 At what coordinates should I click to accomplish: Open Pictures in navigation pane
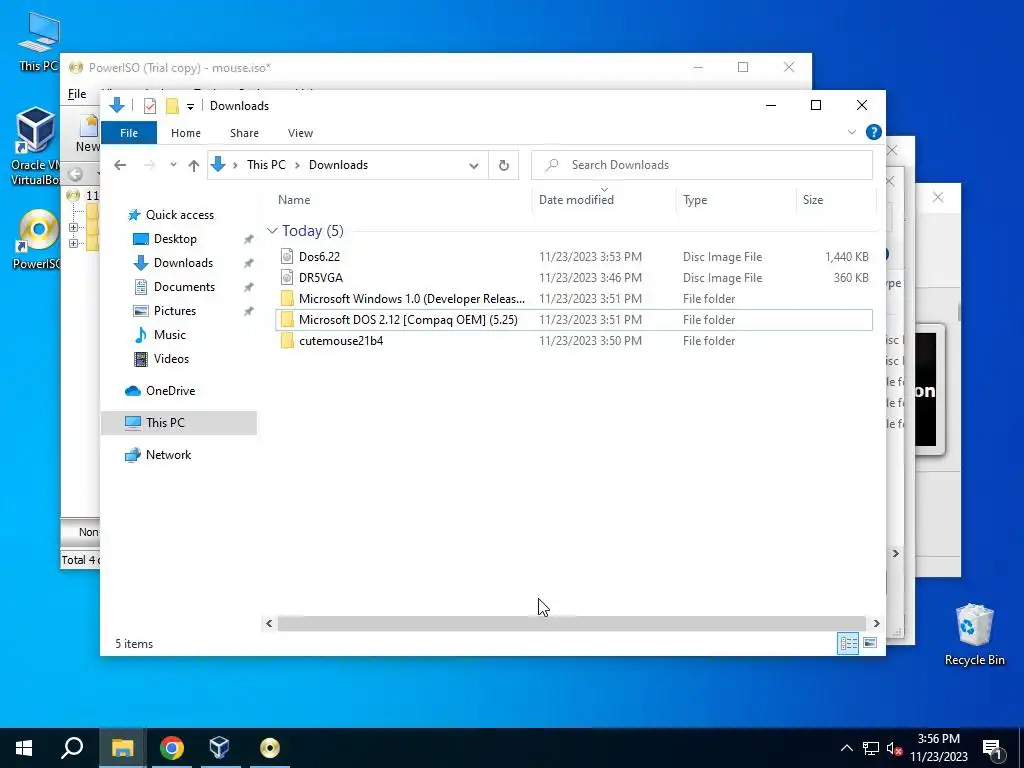(174, 311)
